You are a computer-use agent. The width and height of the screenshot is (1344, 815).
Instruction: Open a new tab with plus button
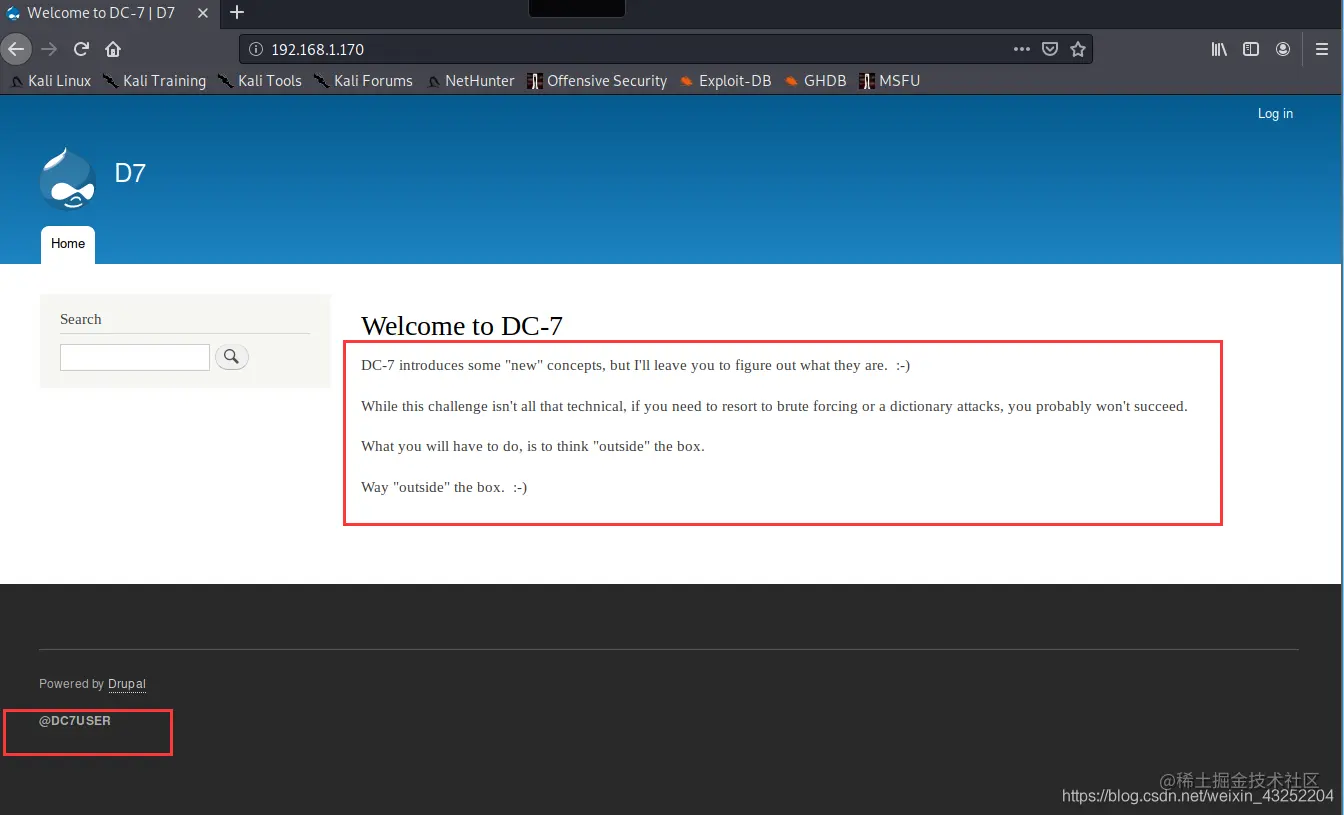pyautogui.click(x=237, y=13)
